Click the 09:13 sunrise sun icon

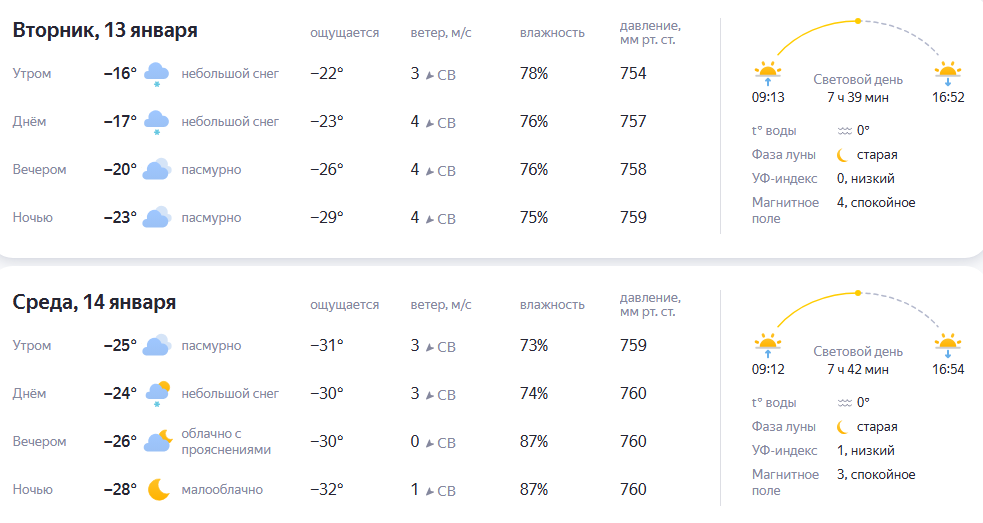(x=767, y=72)
